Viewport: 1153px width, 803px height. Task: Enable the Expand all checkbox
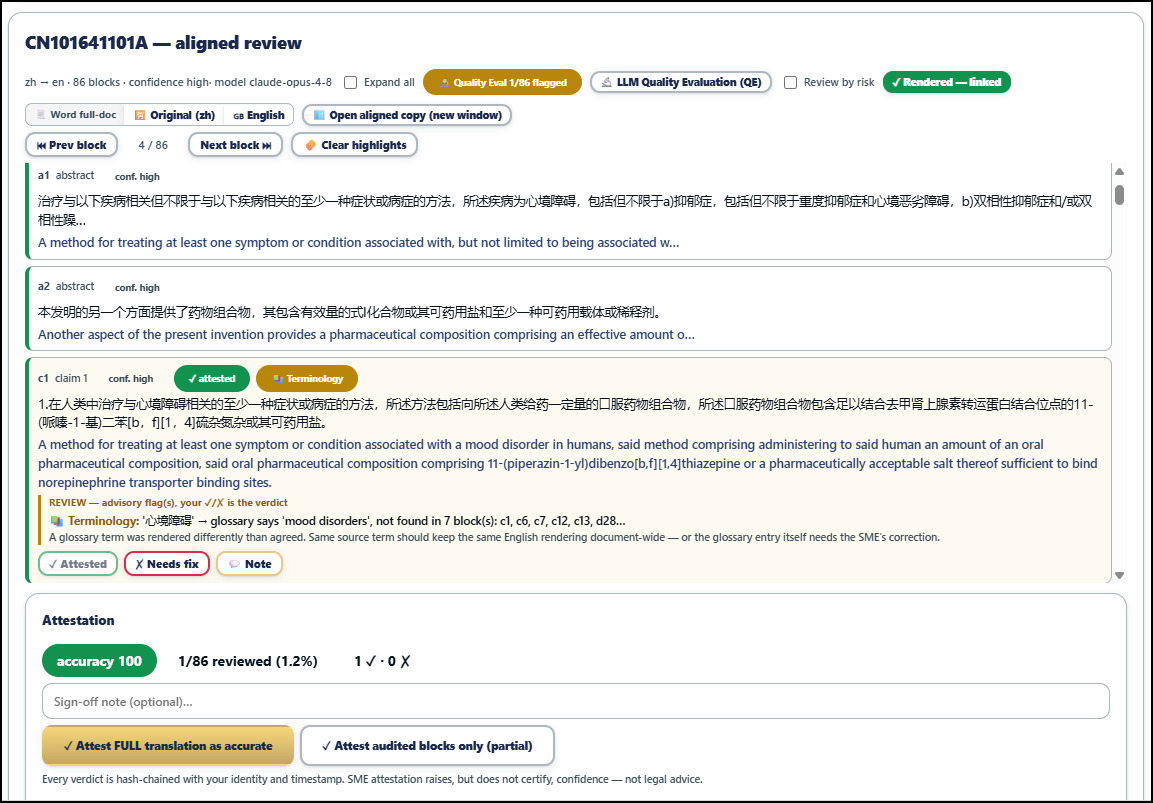(x=351, y=82)
